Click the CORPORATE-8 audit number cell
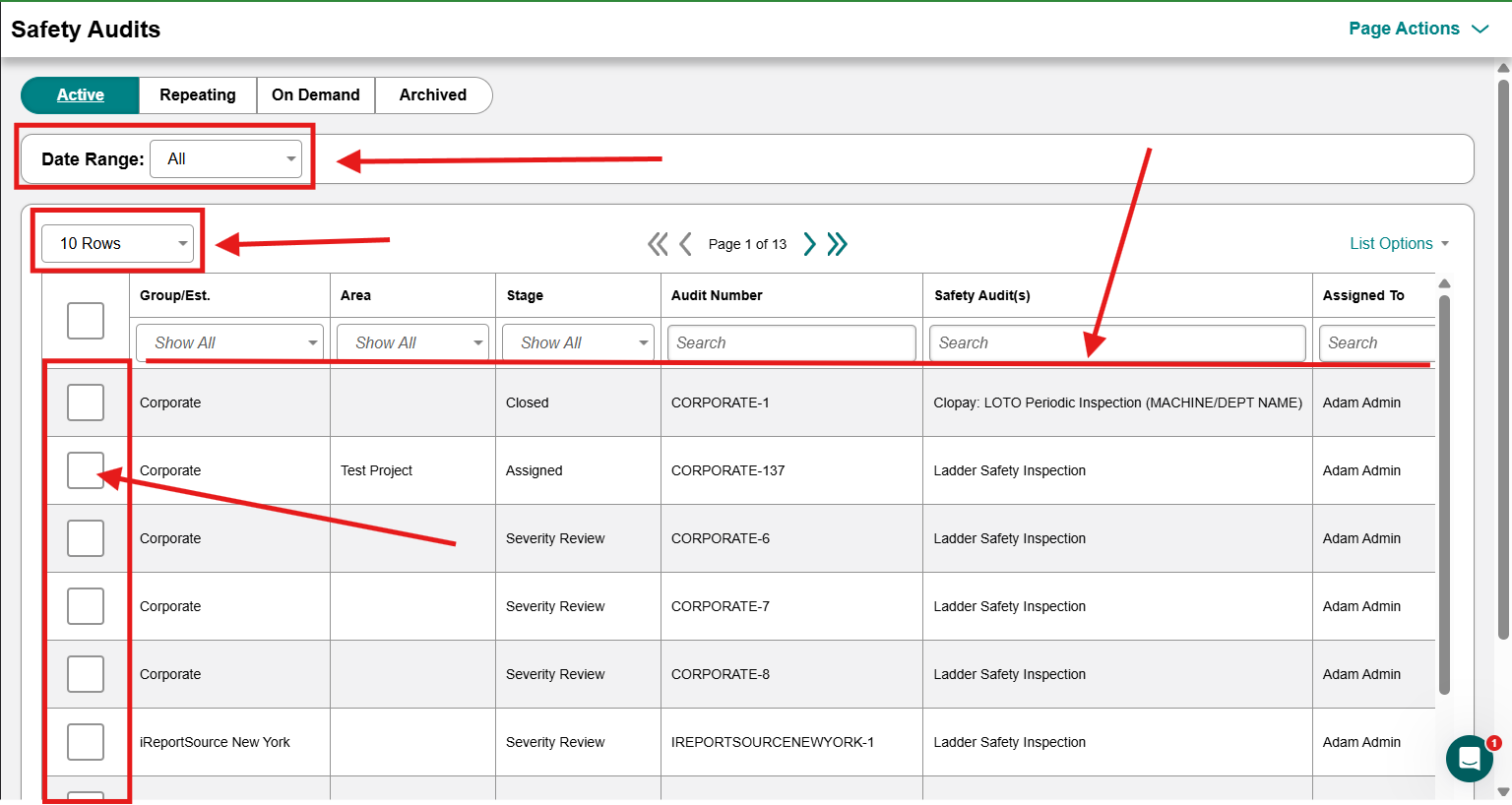 coord(791,674)
